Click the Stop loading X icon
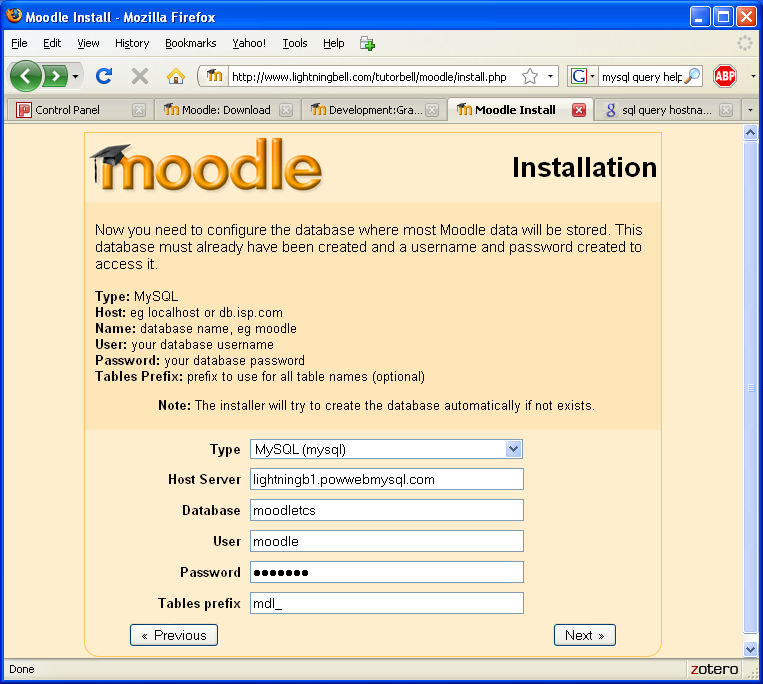 (x=140, y=76)
